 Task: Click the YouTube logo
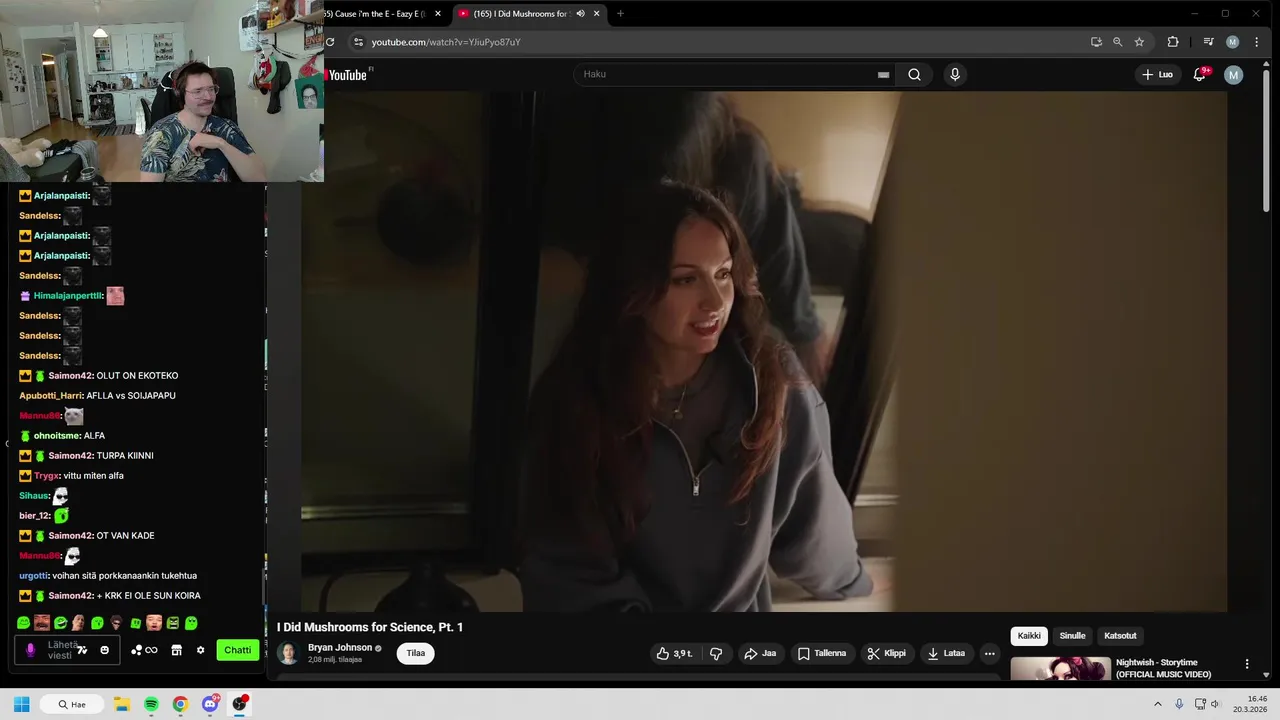(x=346, y=75)
